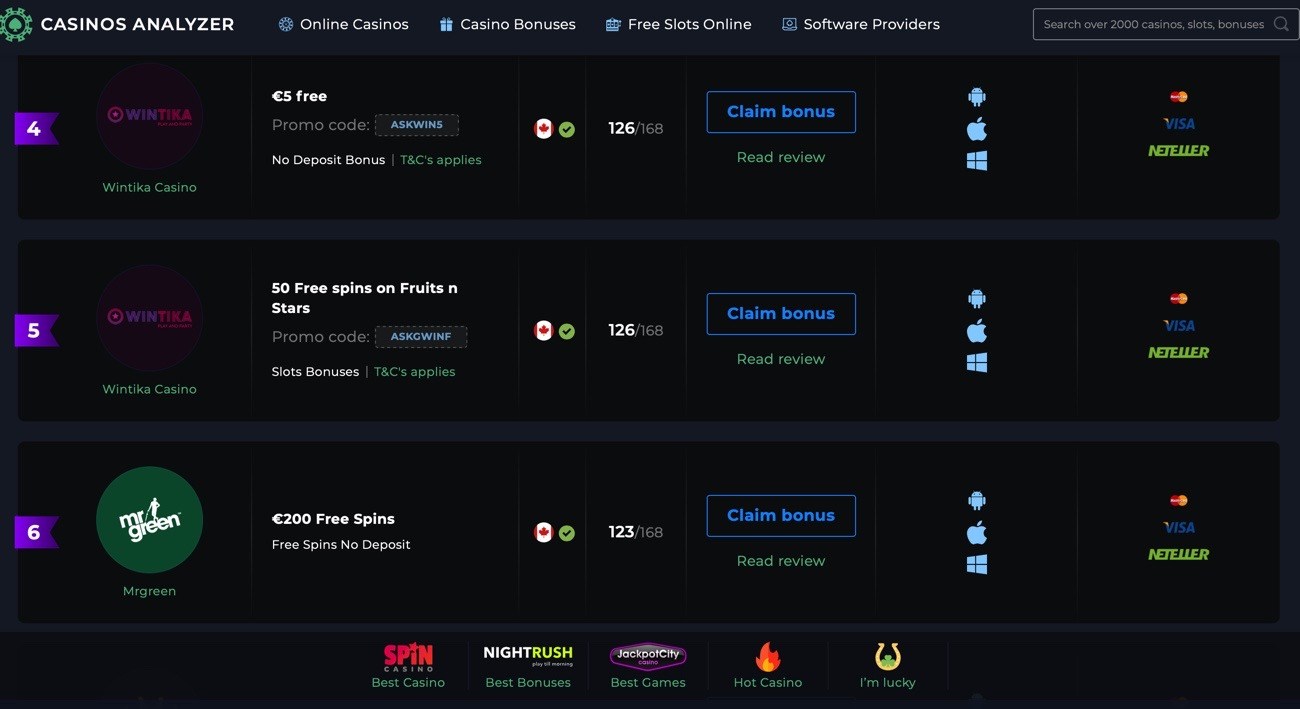Click the Mastercard icon in the 50 Free spins row
Image resolution: width=1300 pixels, height=709 pixels.
(x=1179, y=299)
